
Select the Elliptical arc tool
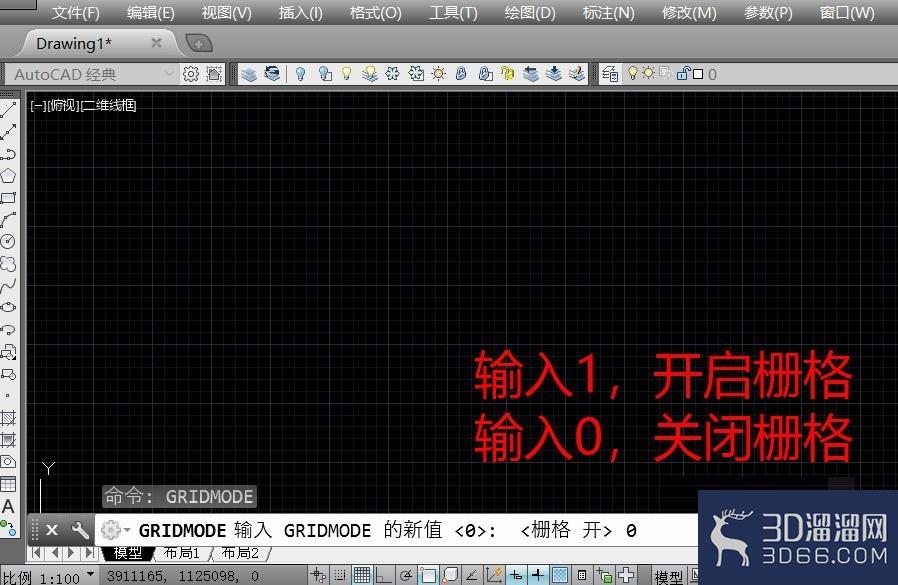coord(8,329)
